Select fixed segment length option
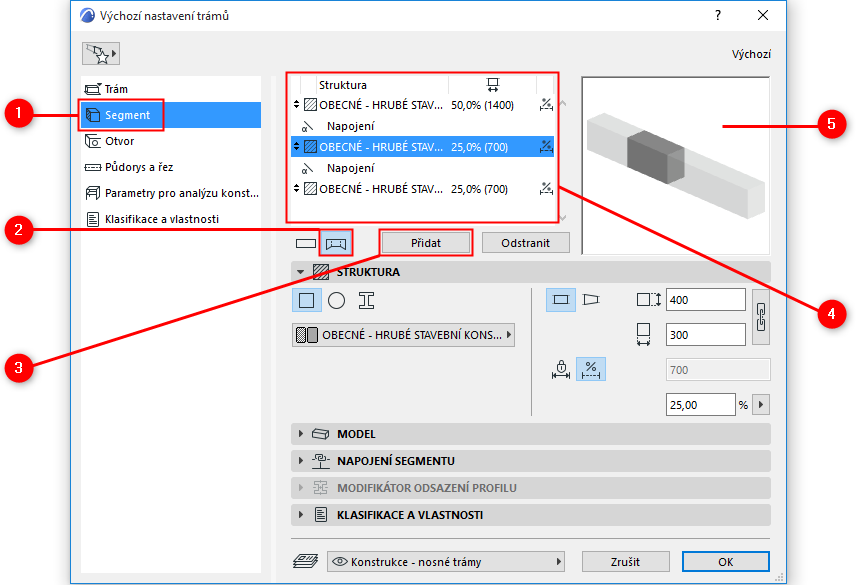 (561, 369)
